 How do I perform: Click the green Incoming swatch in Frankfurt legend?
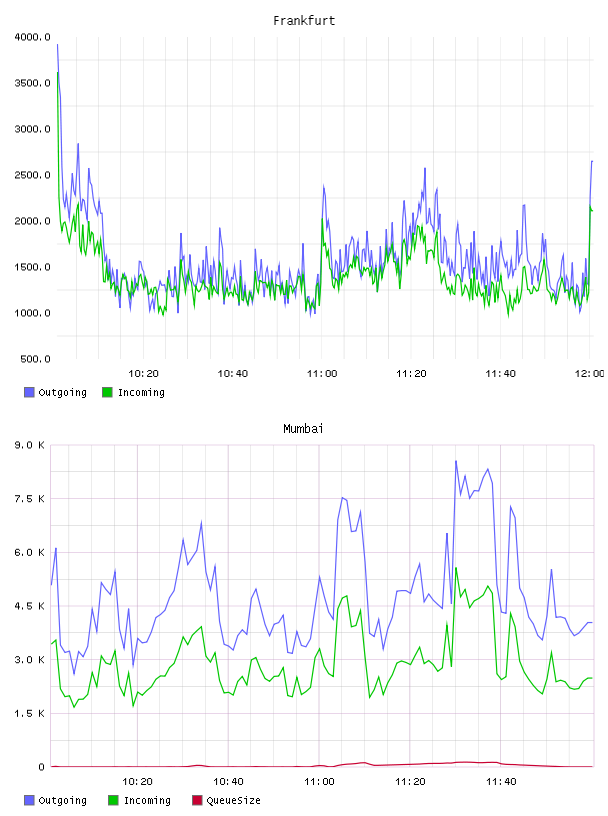pos(107,392)
